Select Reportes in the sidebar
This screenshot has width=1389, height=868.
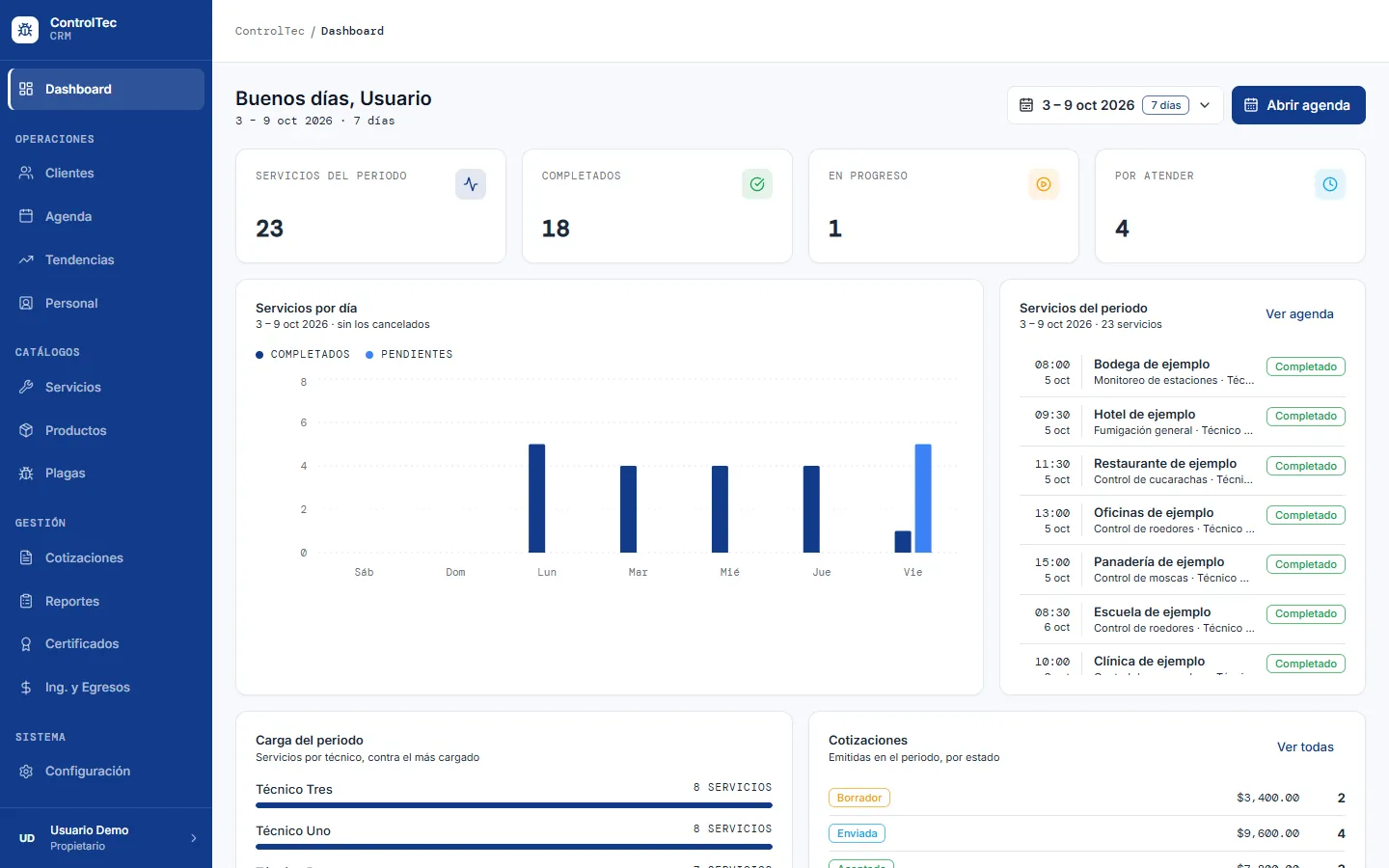[106, 601]
